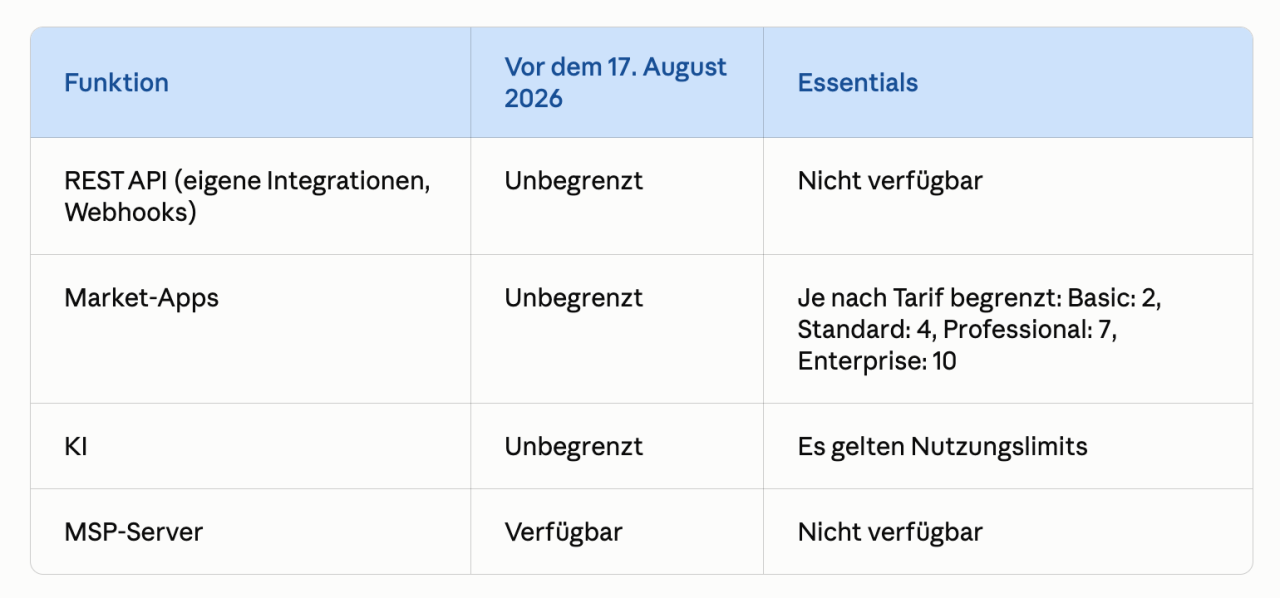Select the REST API function cell
This screenshot has height=598, width=1280.
pyautogui.click(x=250, y=196)
